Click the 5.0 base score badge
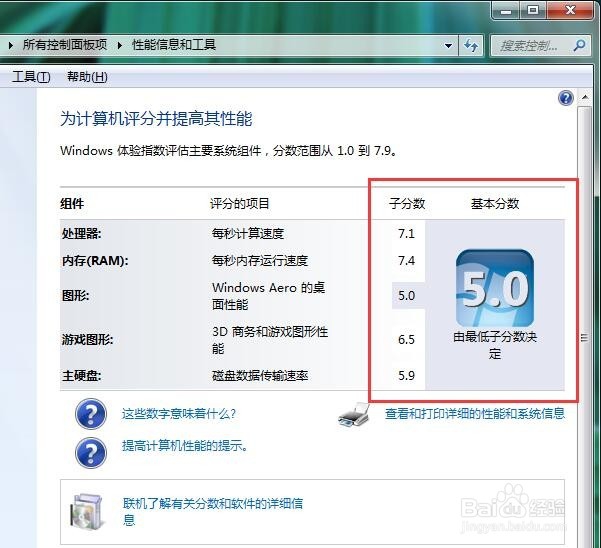Viewport: 601px width, 548px height. [495, 289]
